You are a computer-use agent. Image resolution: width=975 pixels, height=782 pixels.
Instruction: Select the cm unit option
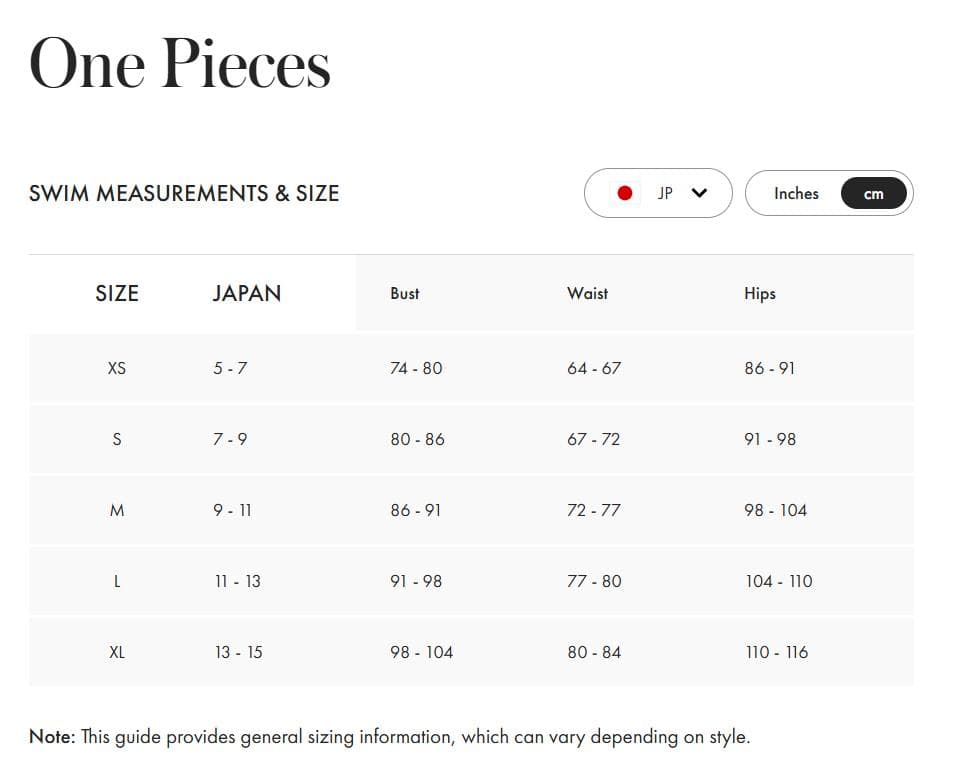pyautogui.click(x=874, y=195)
